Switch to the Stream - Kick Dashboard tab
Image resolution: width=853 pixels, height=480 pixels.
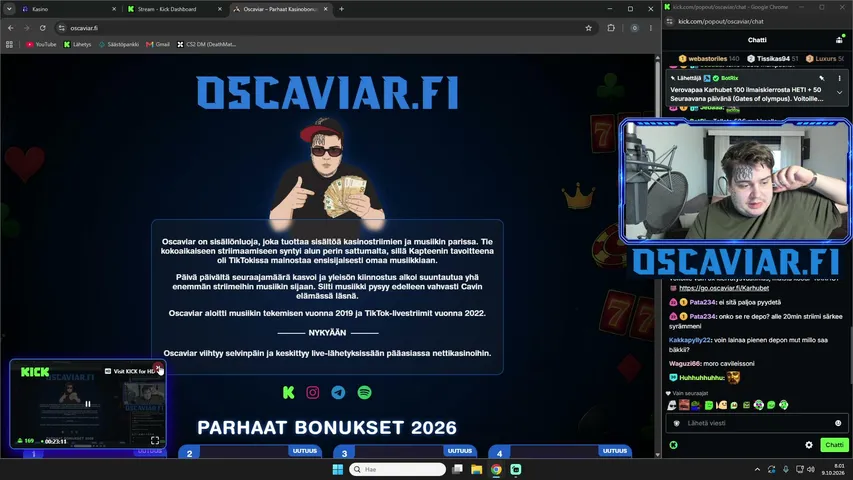pyautogui.click(x=174, y=9)
